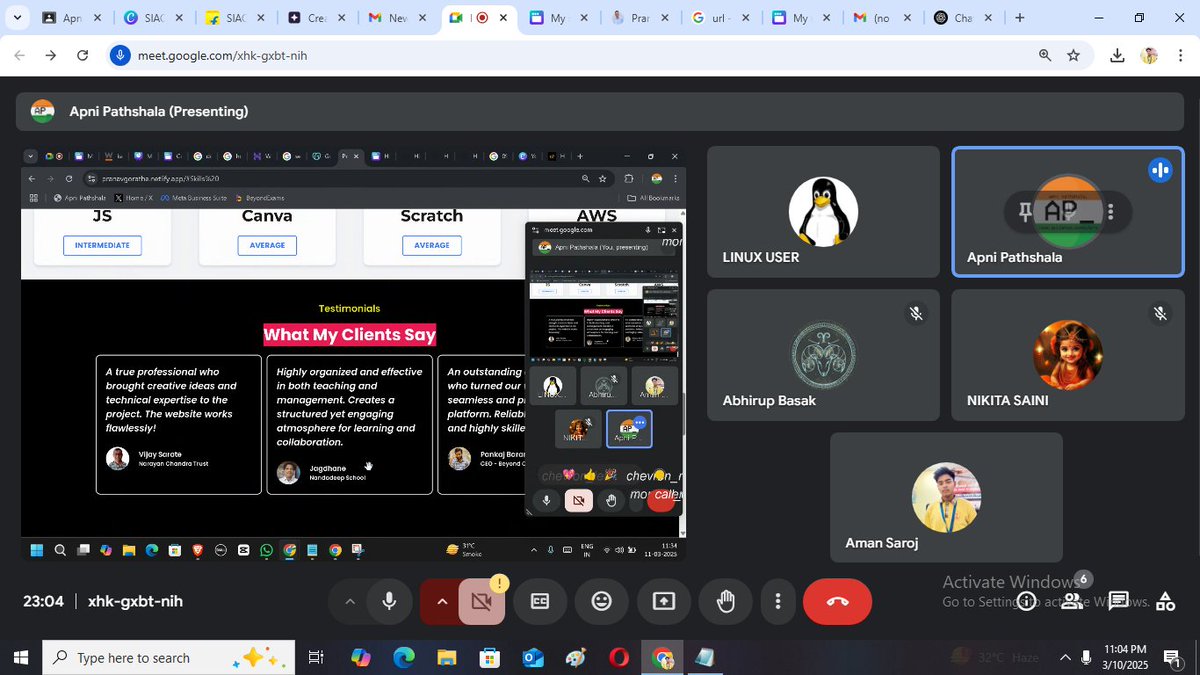Open Outlook from the taskbar
This screenshot has width=1200, height=675.
532,657
